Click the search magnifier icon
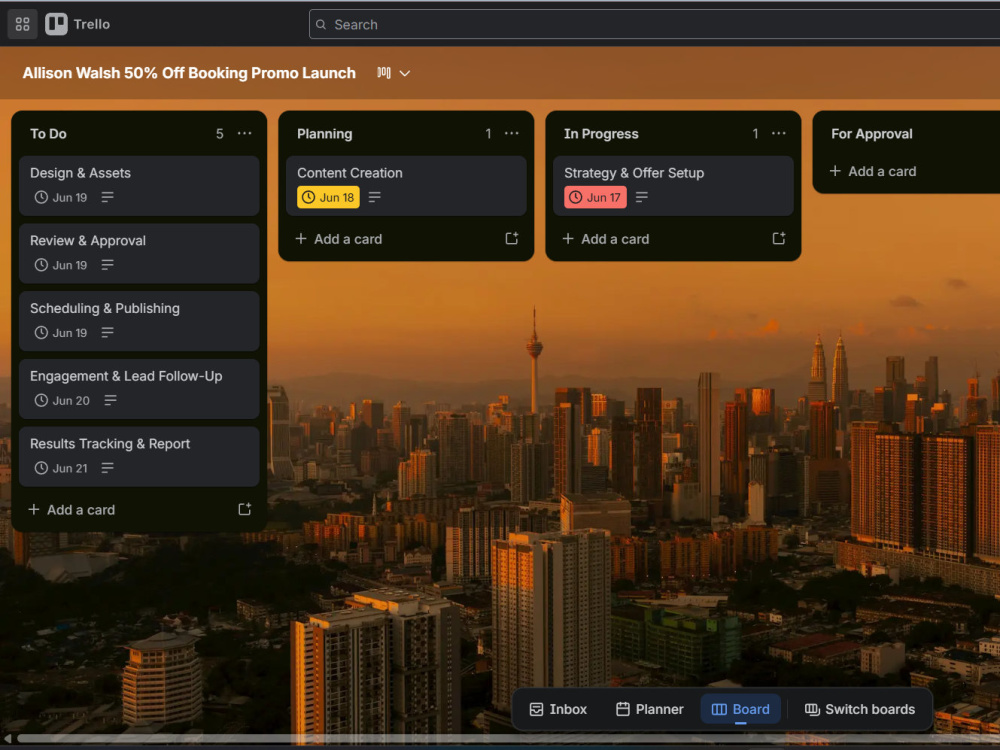Screen dimensions: 1000x750 click(321, 24)
